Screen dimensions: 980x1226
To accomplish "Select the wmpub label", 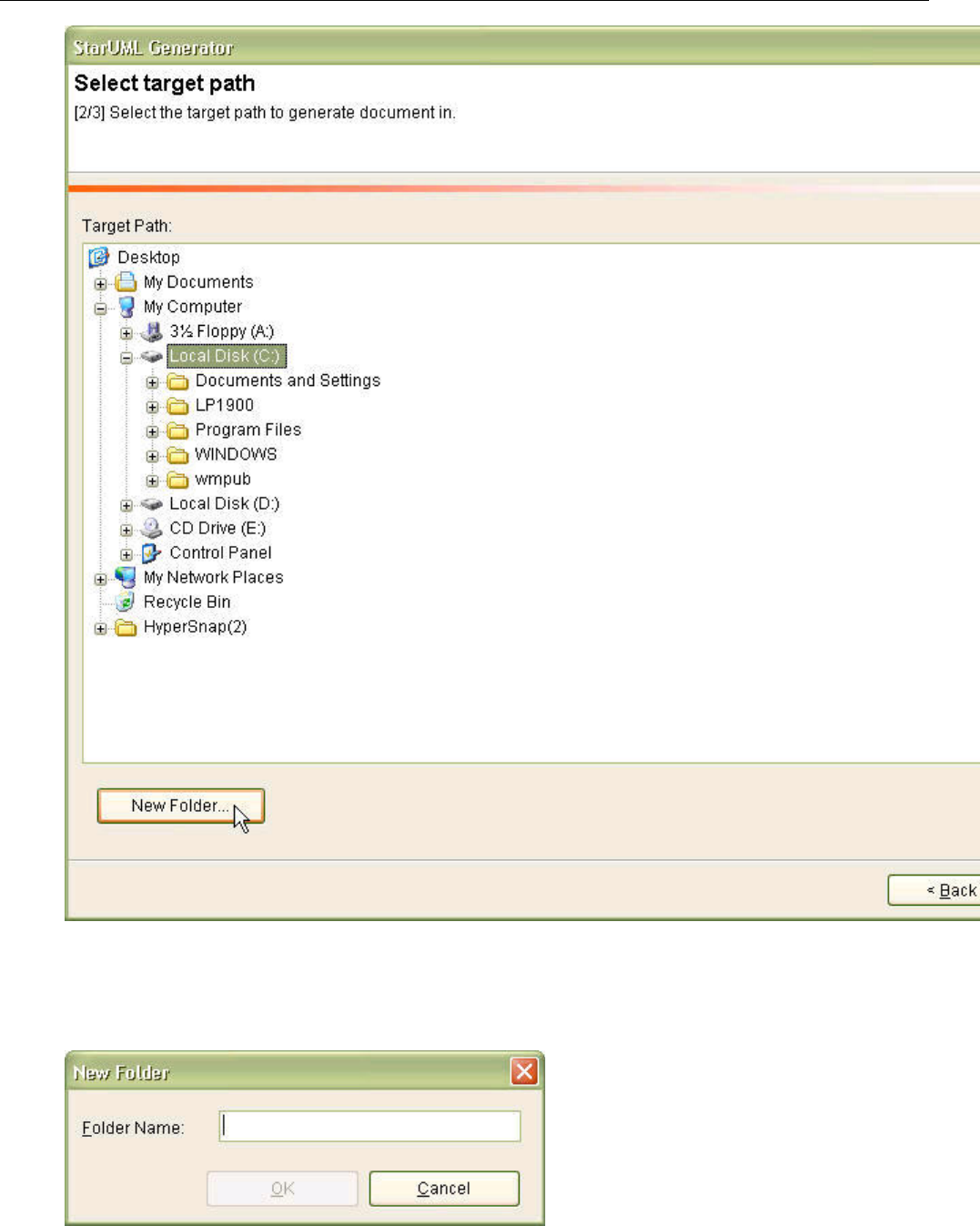I will point(223,479).
